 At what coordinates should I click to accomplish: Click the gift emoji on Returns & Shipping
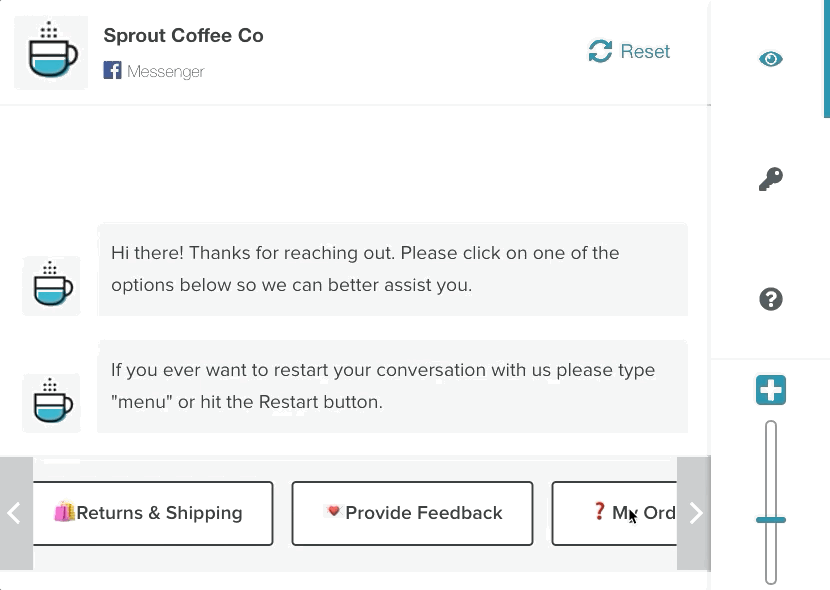67,512
